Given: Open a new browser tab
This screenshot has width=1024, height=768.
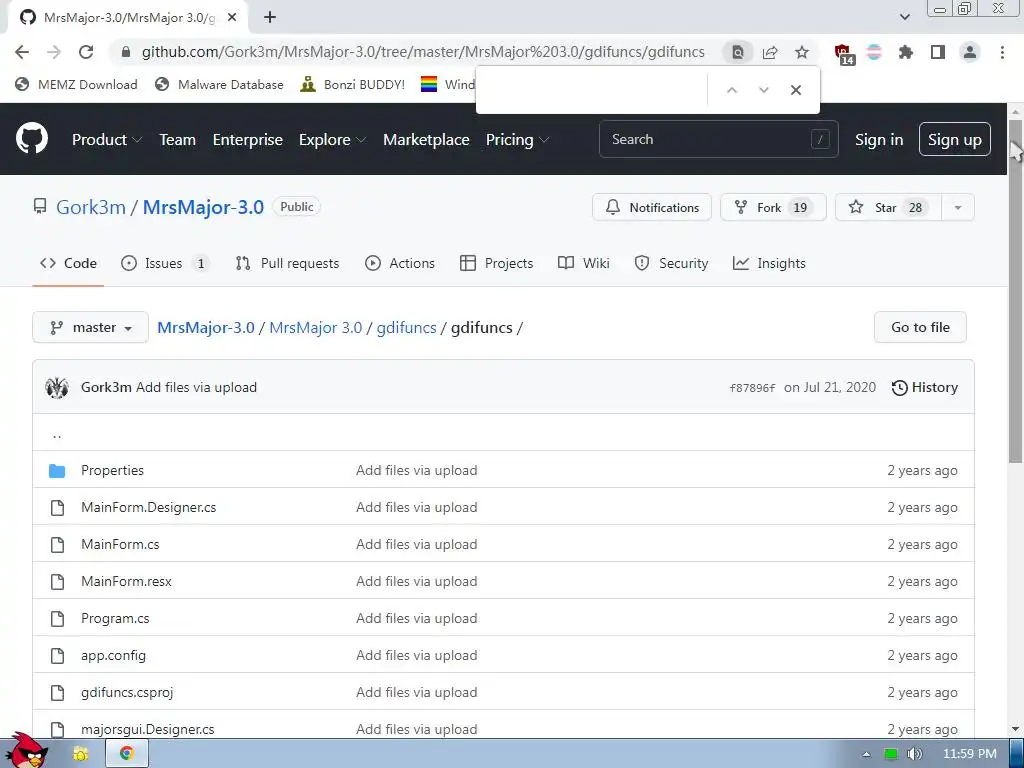Looking at the screenshot, I should click(270, 18).
